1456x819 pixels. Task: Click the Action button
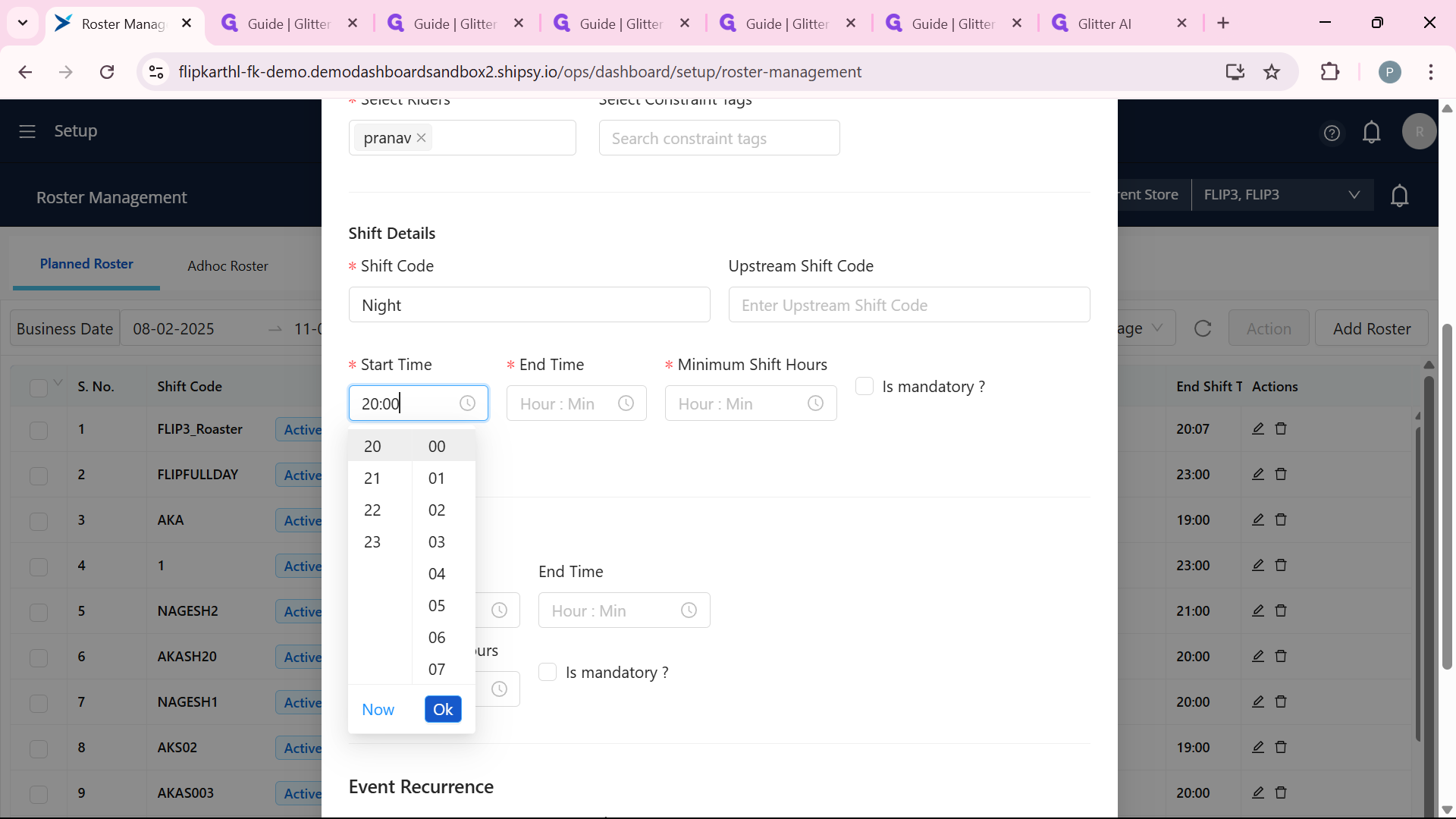[1269, 328]
